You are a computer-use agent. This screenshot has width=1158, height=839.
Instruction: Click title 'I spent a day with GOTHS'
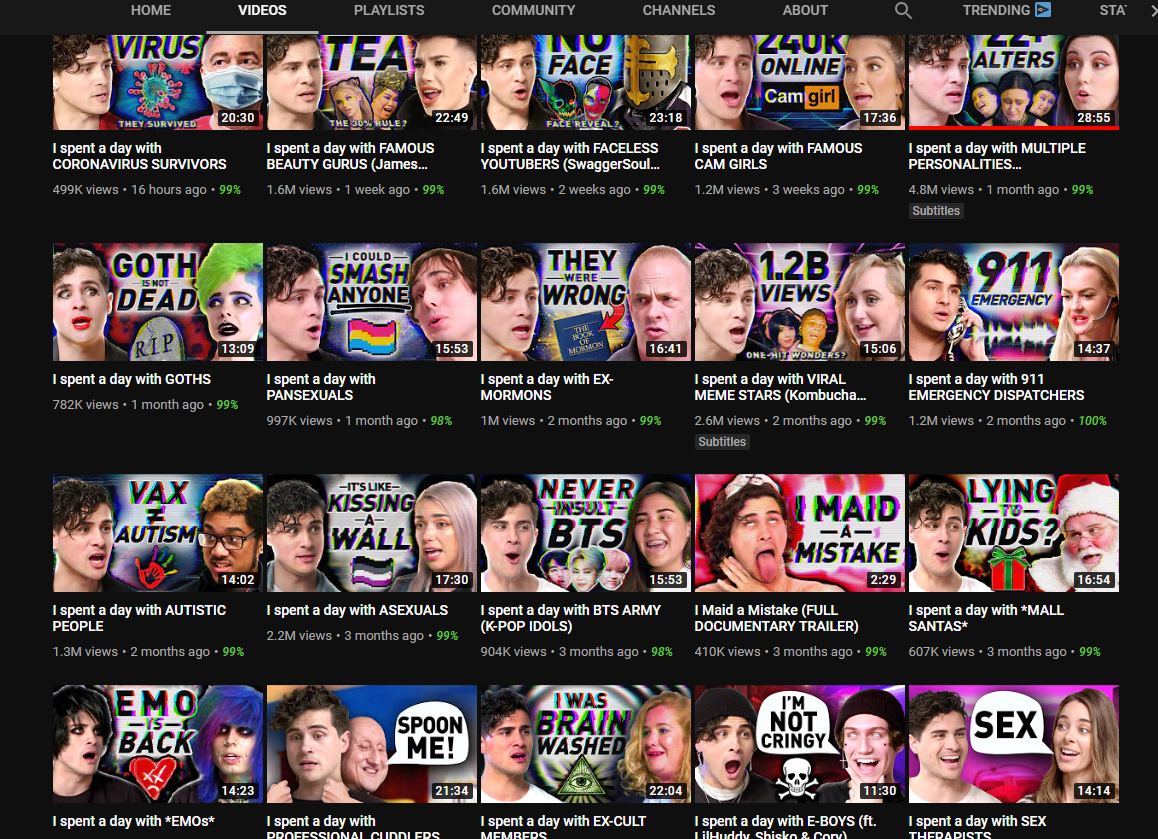[x=131, y=379]
